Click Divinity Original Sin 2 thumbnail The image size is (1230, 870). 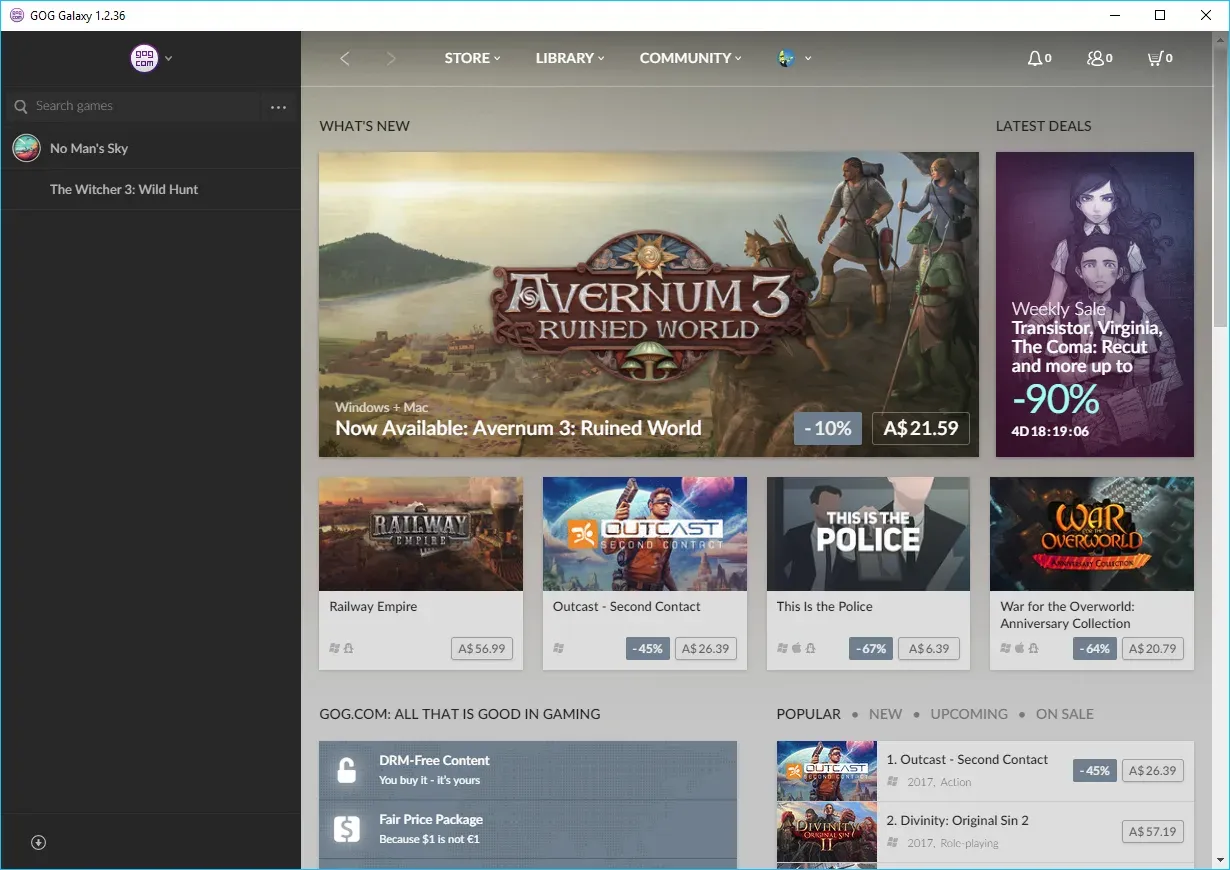[827, 832]
